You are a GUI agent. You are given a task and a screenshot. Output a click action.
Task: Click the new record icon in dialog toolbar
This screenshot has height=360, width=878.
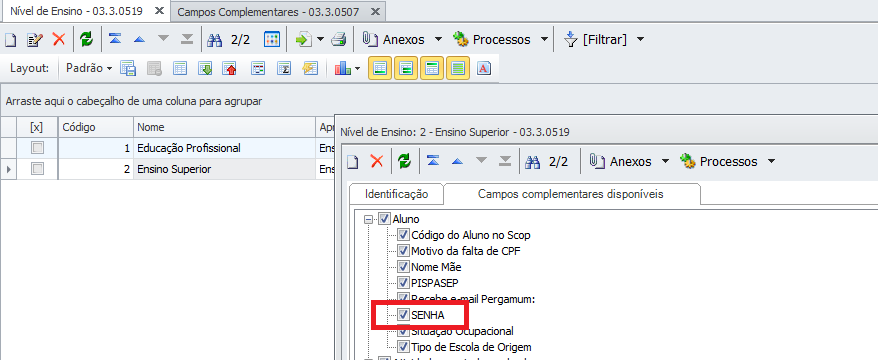tap(352, 162)
